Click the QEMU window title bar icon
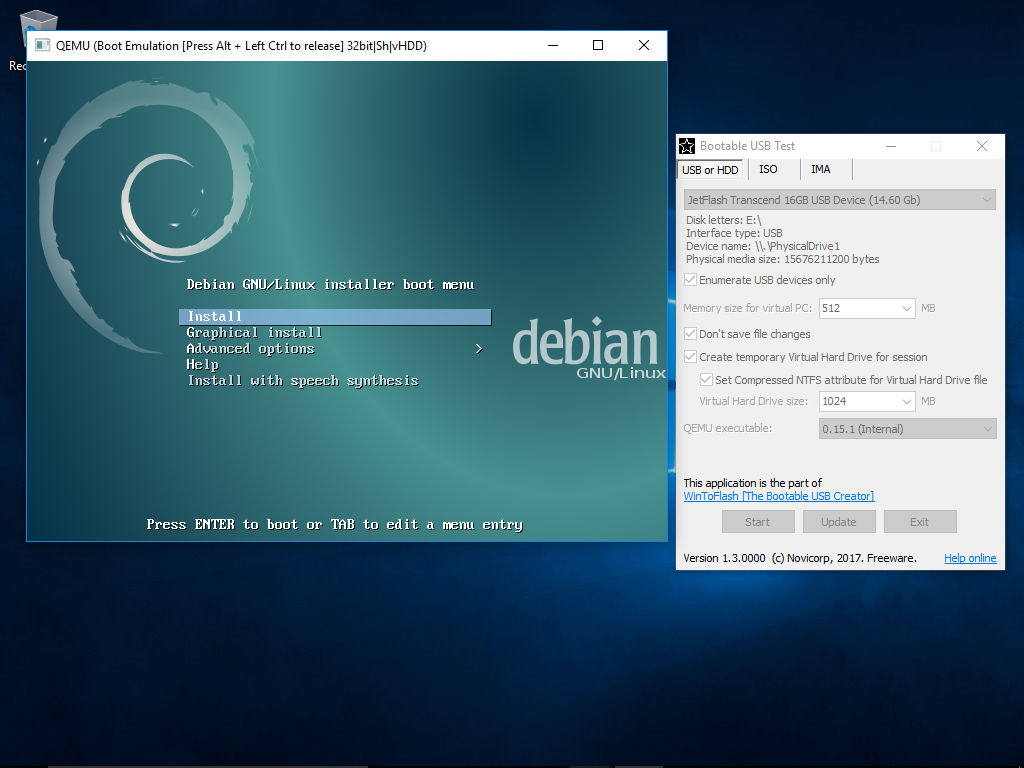 click(x=43, y=45)
